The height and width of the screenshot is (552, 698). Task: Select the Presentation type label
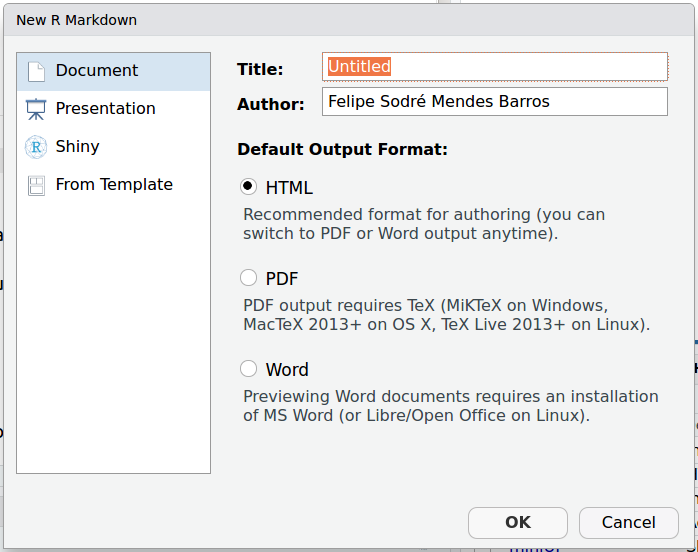[x=106, y=109]
